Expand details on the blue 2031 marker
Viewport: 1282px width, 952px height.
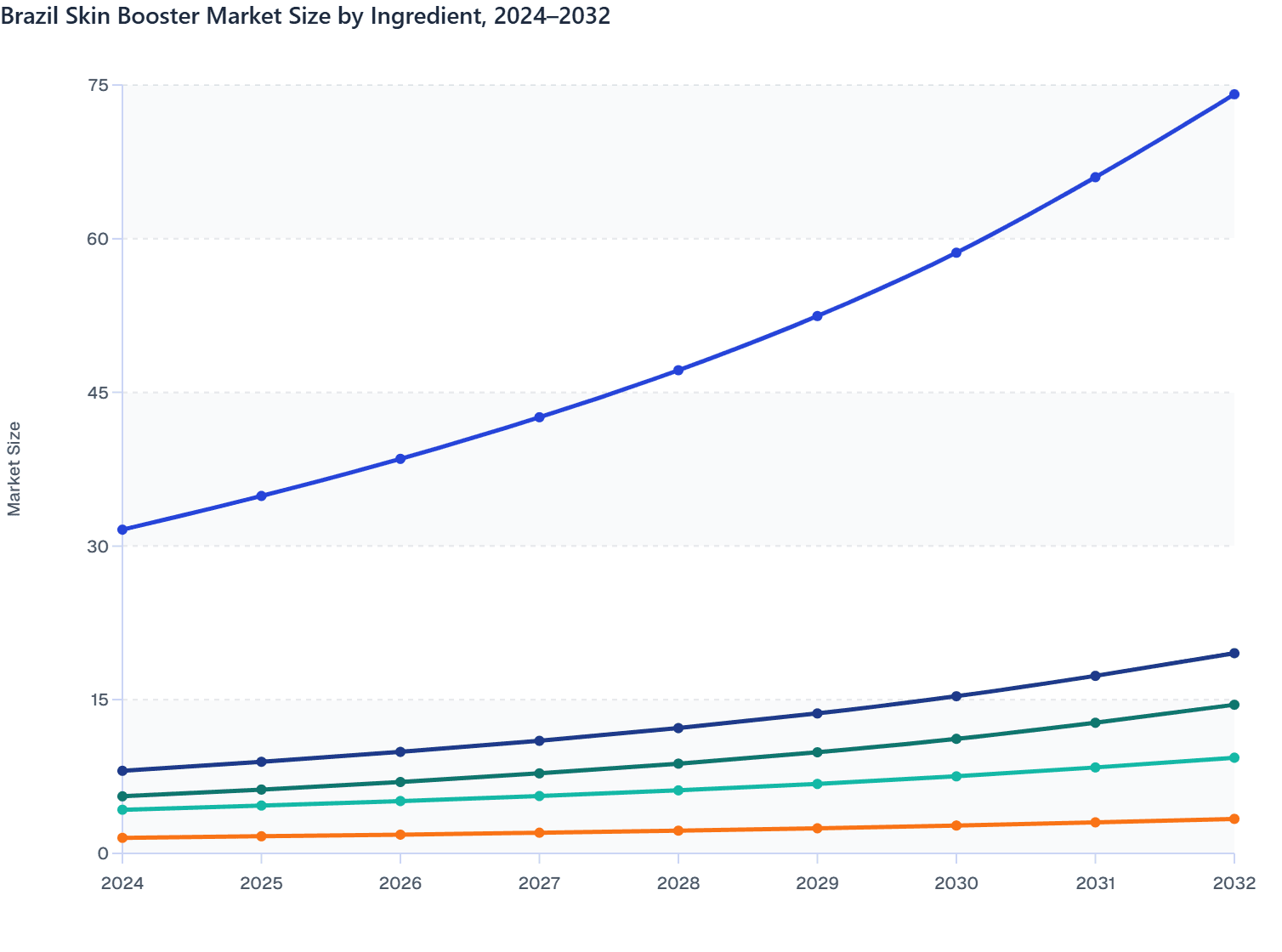coord(1095,178)
